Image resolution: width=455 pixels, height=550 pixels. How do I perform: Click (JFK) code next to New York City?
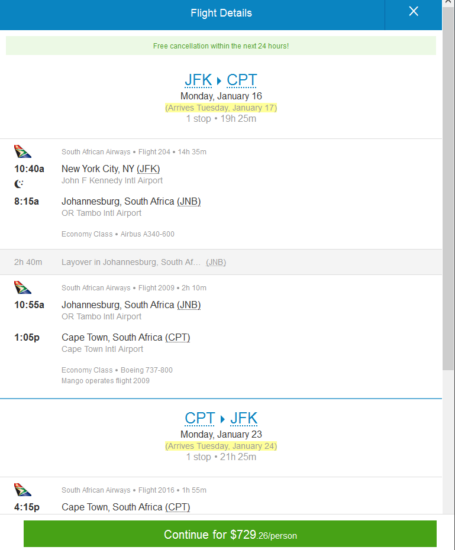(x=148, y=169)
